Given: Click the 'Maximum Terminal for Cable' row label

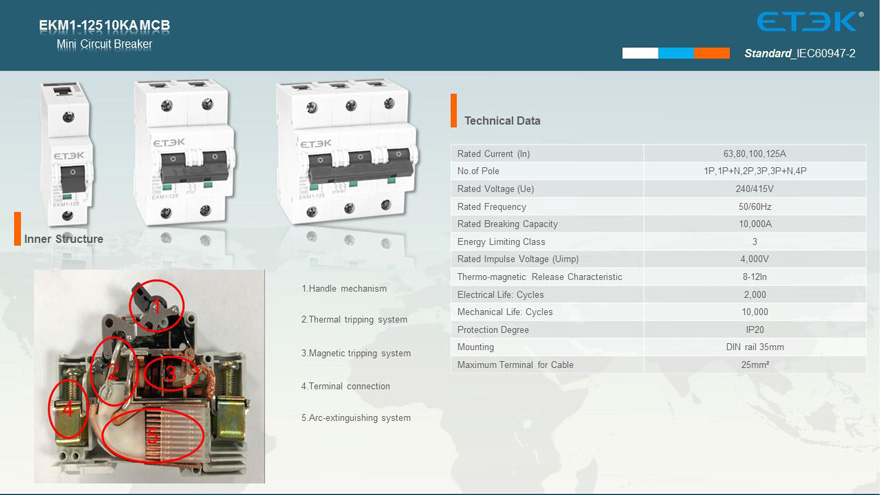Looking at the screenshot, I should [515, 365].
